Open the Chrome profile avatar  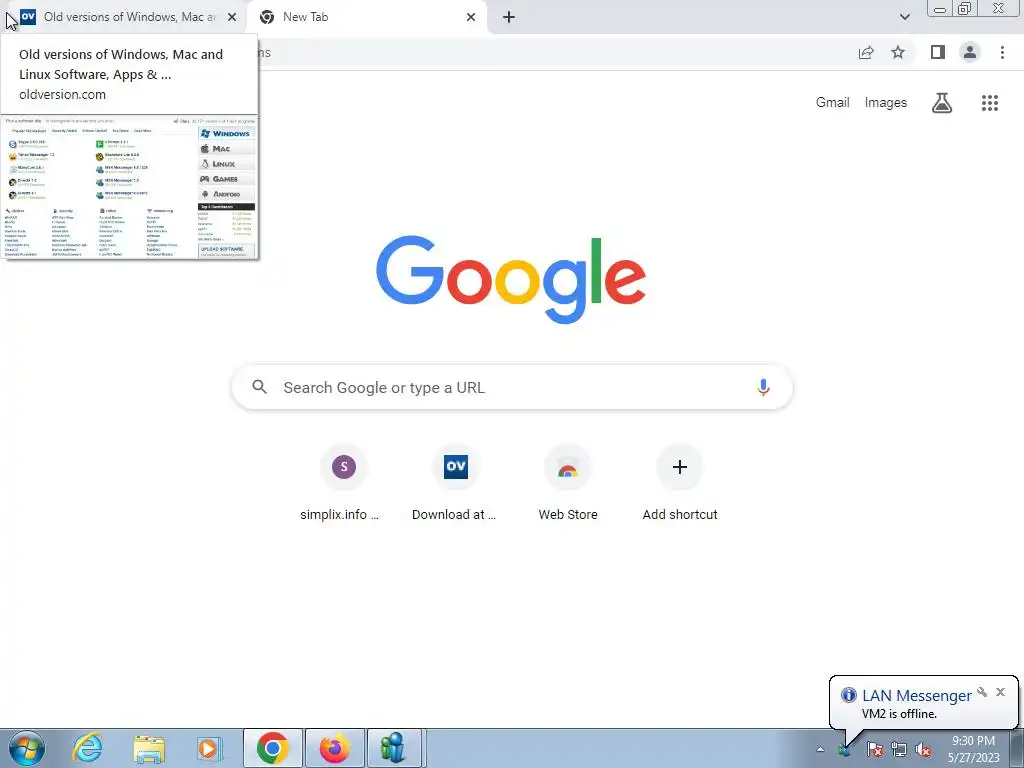970,52
